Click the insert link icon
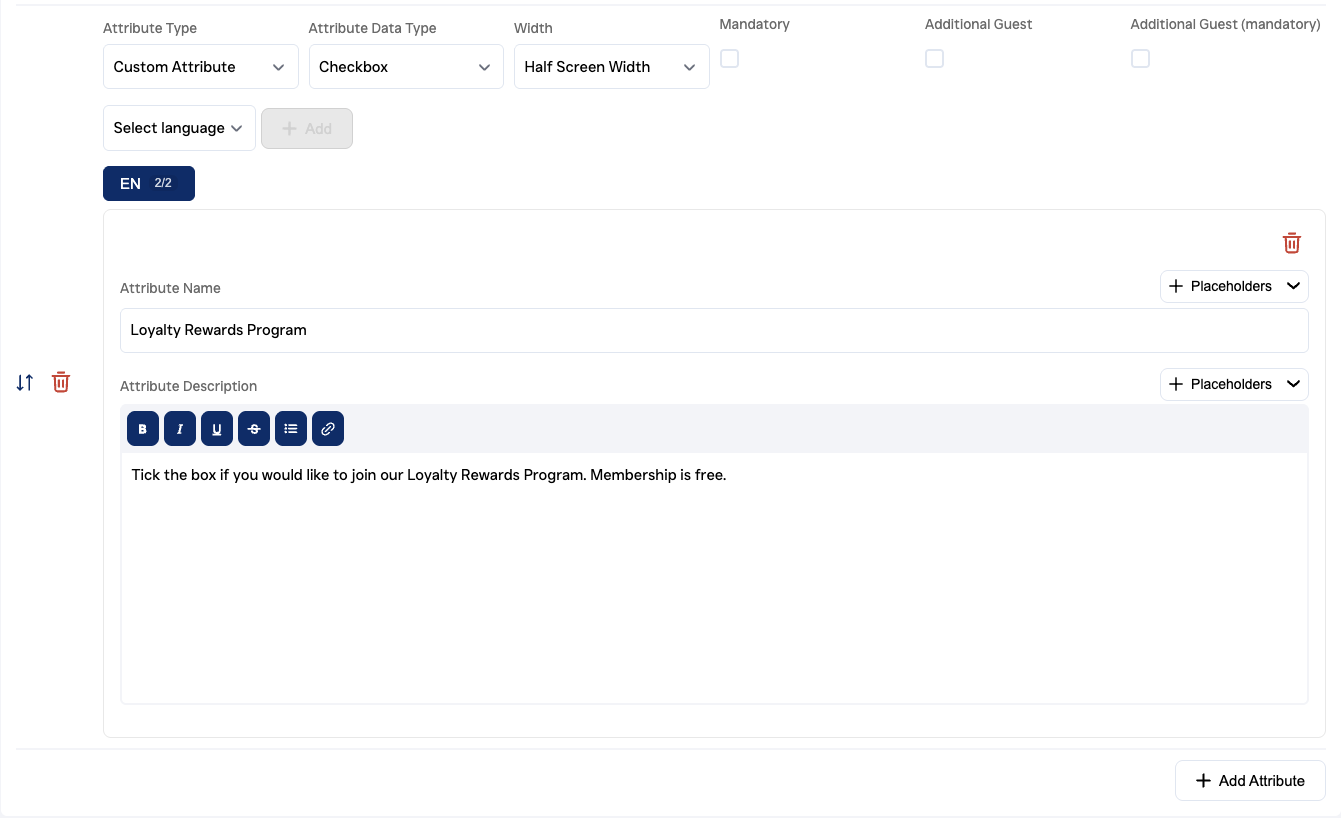1341x818 pixels. click(328, 429)
